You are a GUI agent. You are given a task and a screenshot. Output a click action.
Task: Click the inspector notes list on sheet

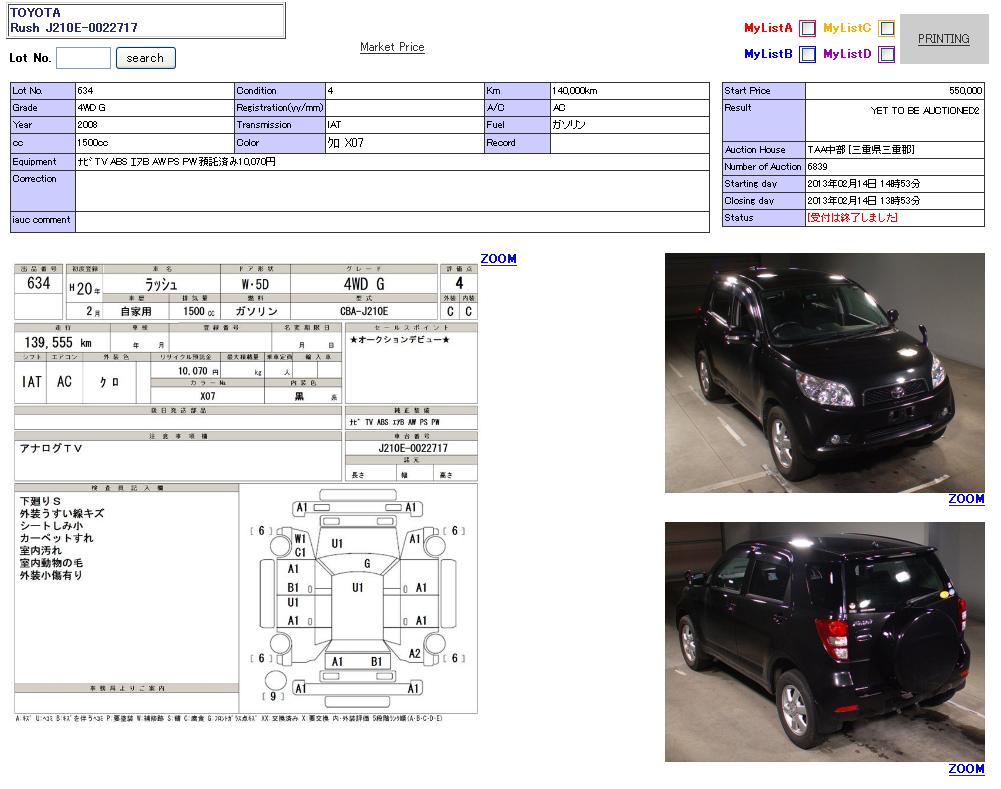64,538
